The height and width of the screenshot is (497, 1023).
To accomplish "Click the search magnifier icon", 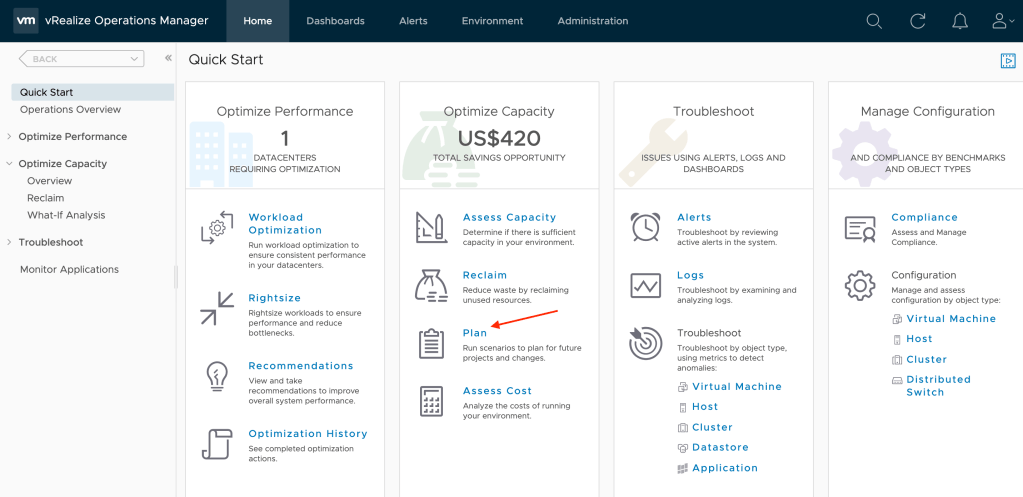I will (874, 21).
